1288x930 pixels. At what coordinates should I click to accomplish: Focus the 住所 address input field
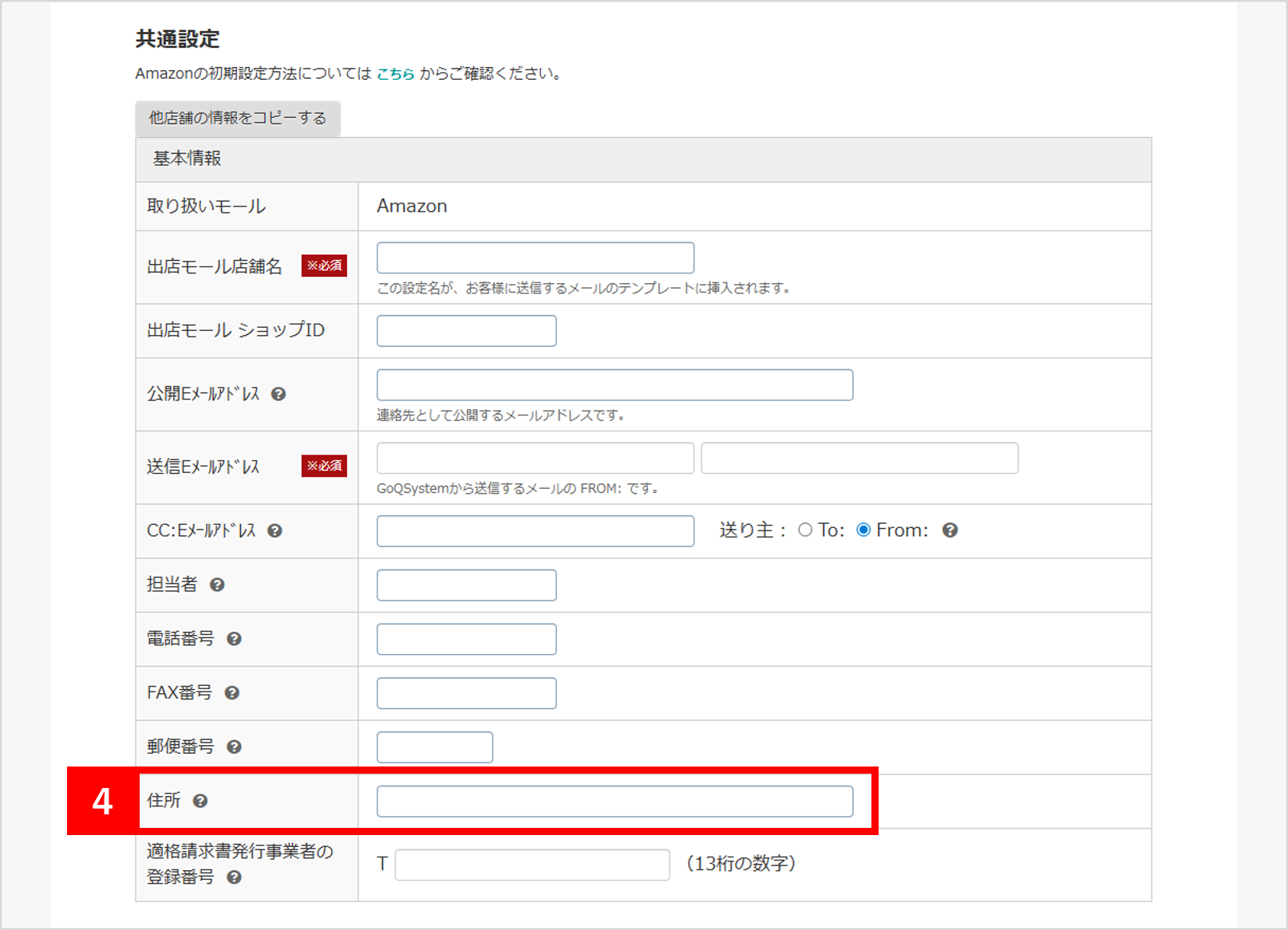point(614,802)
